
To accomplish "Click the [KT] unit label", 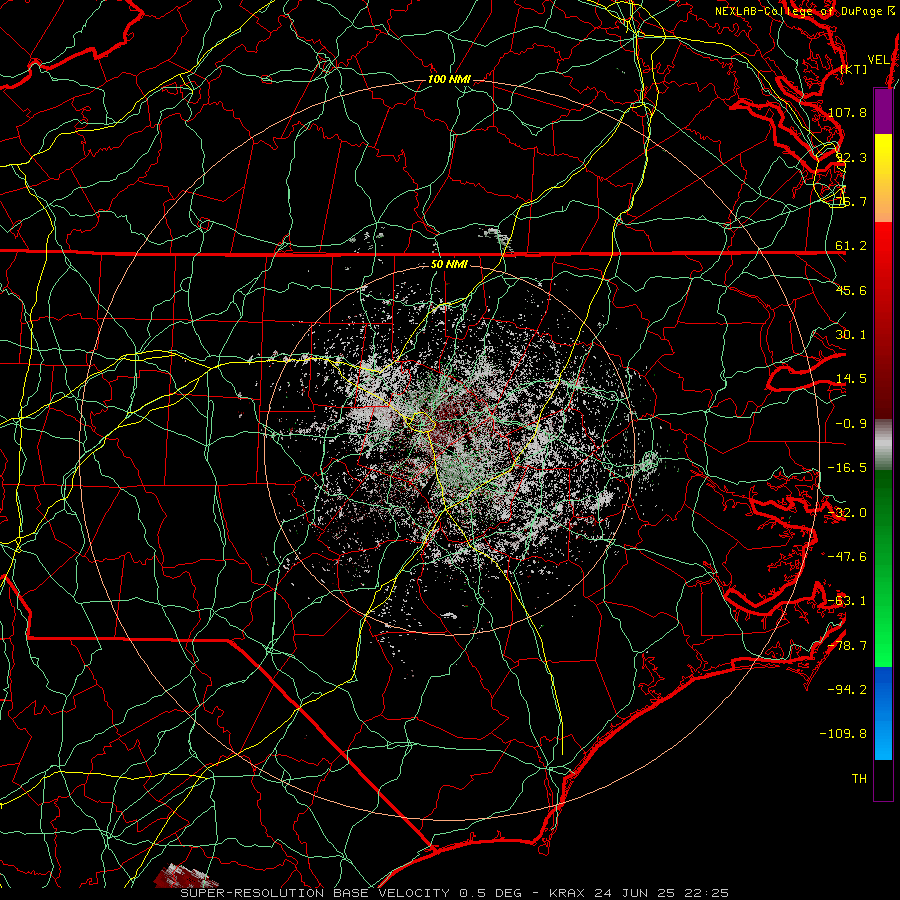I will [853, 69].
